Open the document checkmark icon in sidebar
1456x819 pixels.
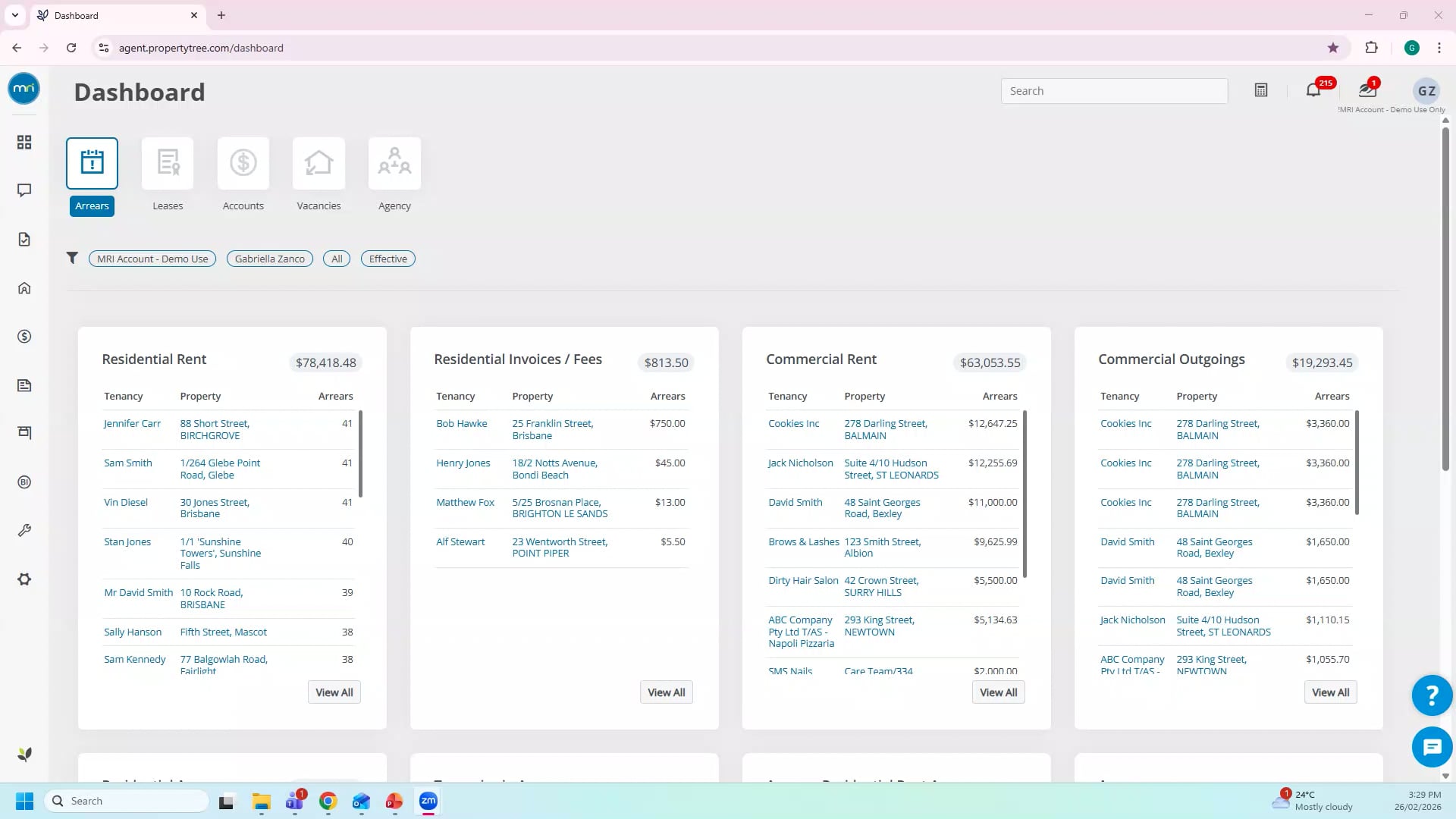point(24,240)
